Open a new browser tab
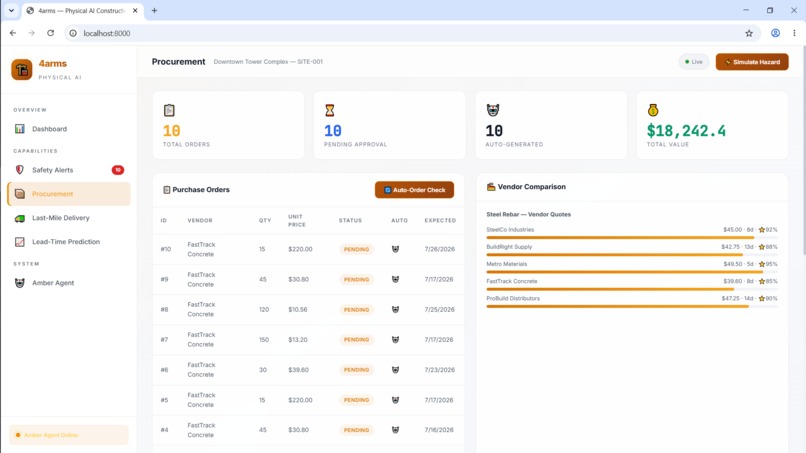Viewport: 806px width, 453px height. coord(154,10)
